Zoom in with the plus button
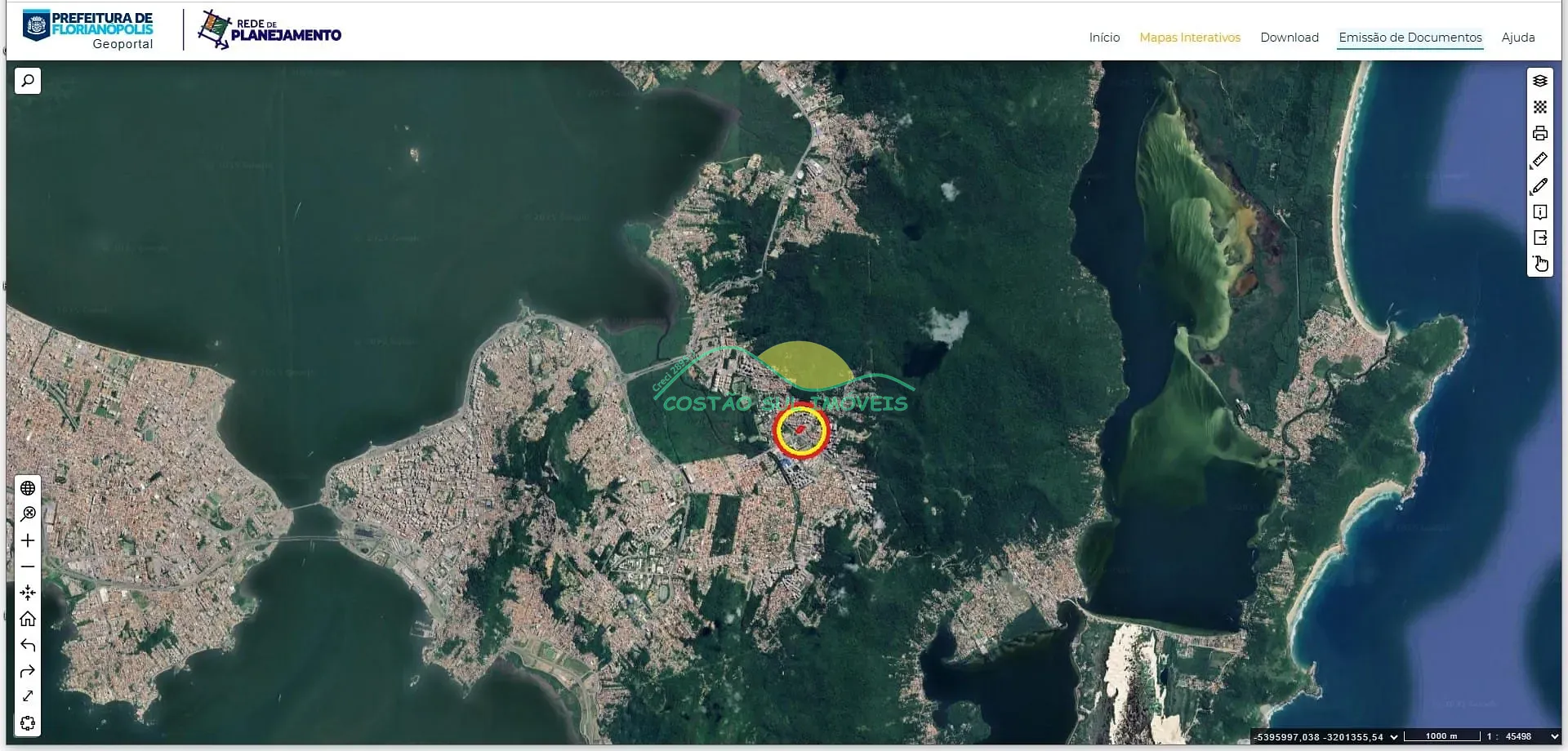Screen dimensions: 1568x751 28,540
